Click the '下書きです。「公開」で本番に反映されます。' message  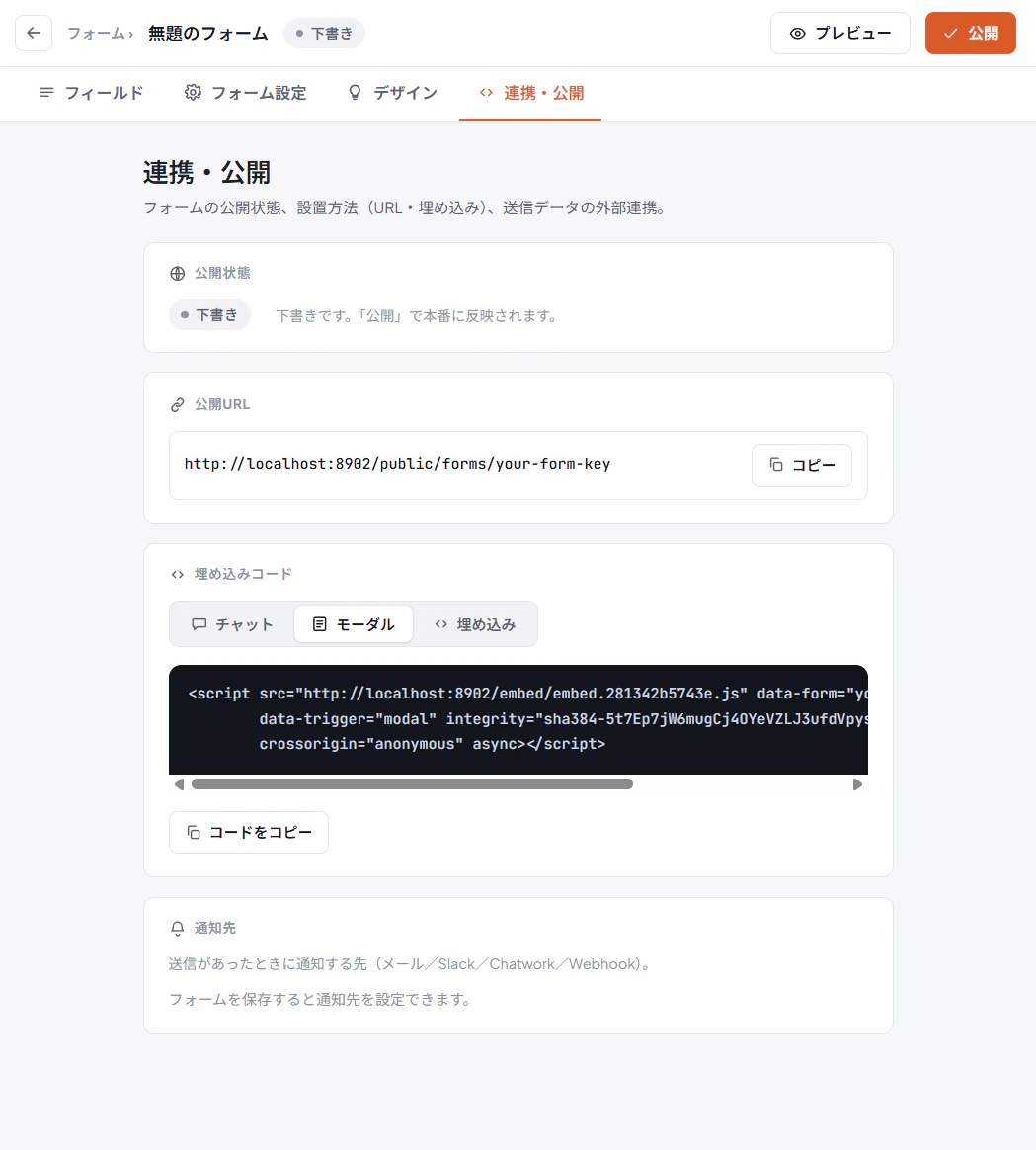click(419, 315)
